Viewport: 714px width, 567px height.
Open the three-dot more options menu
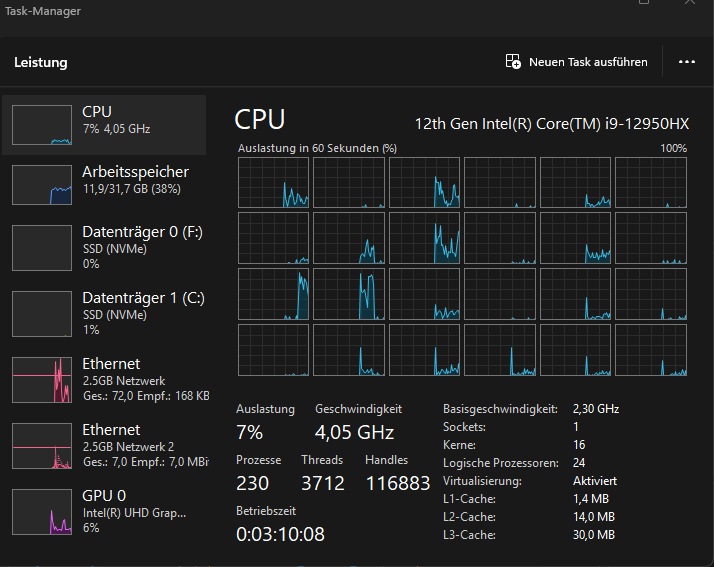pyautogui.click(x=686, y=62)
